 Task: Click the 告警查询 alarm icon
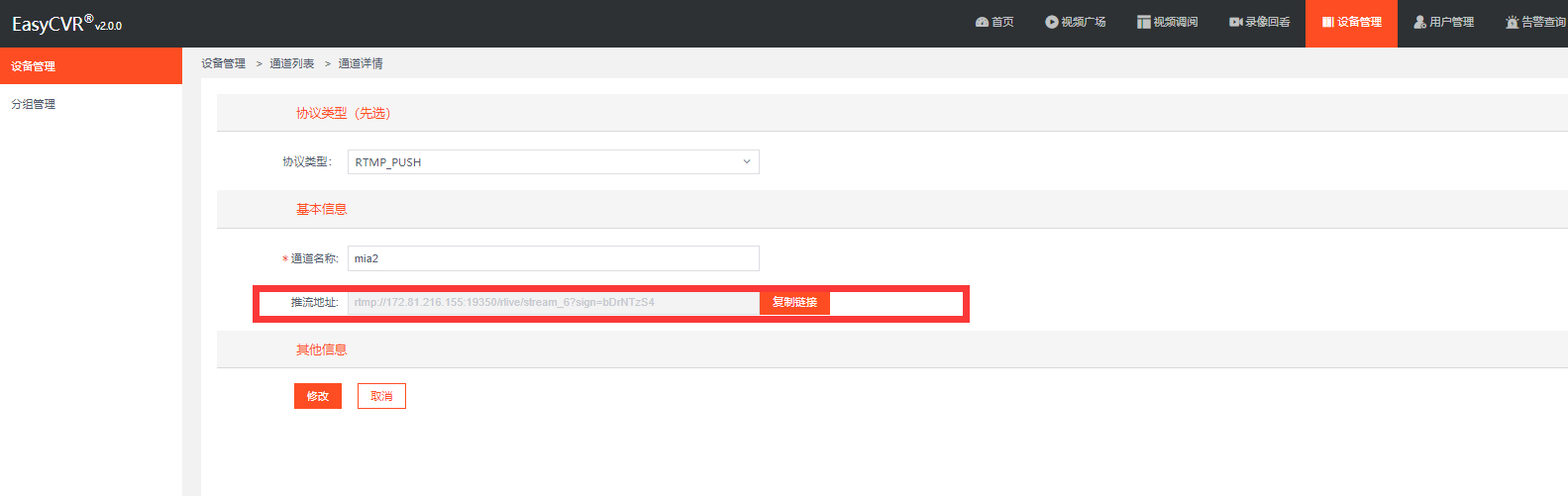1512,22
